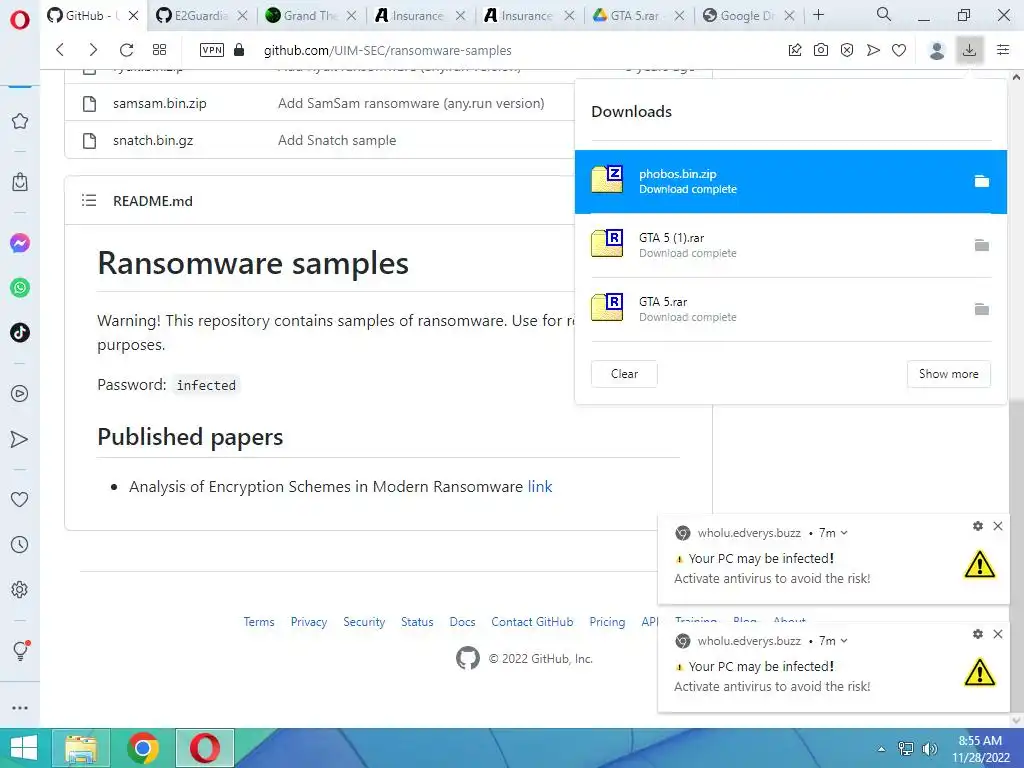Open My Flow in the sidebar
Viewport: 1024px width, 768px height.
[20, 440]
